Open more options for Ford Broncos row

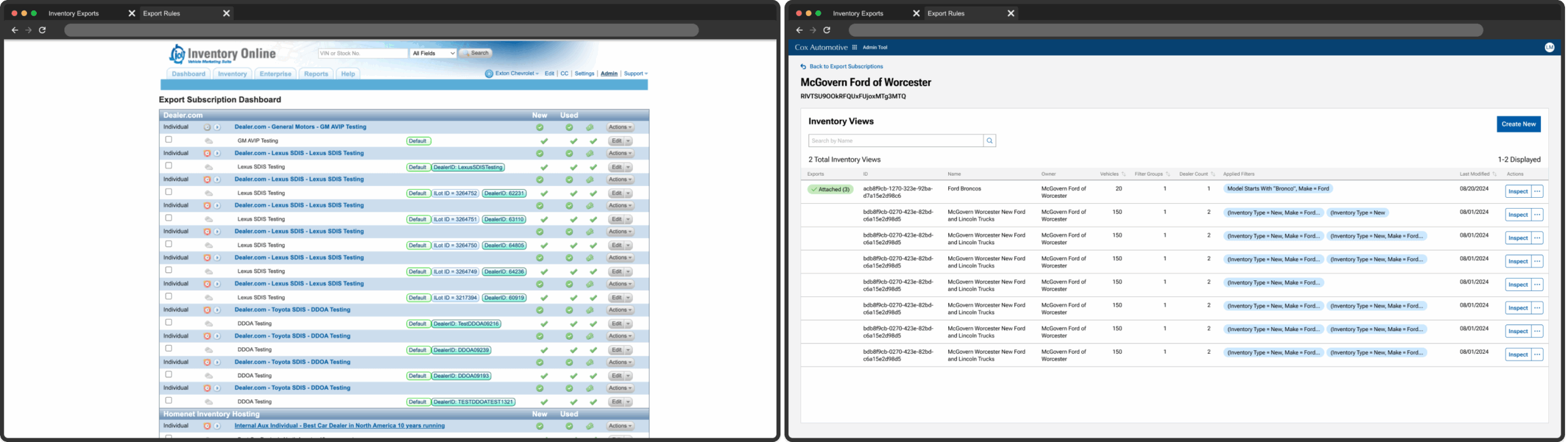click(x=1537, y=192)
